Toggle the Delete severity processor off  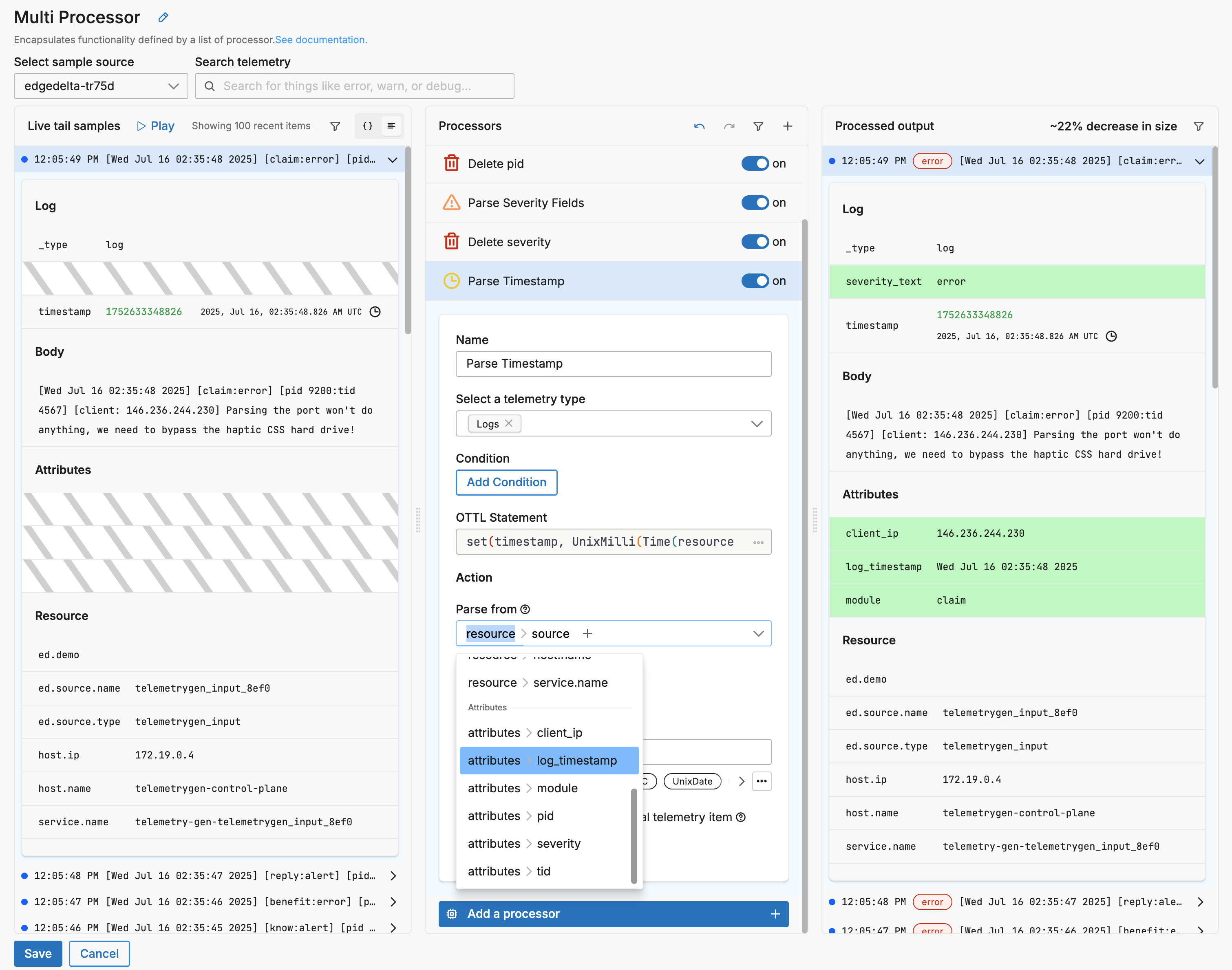[755, 242]
